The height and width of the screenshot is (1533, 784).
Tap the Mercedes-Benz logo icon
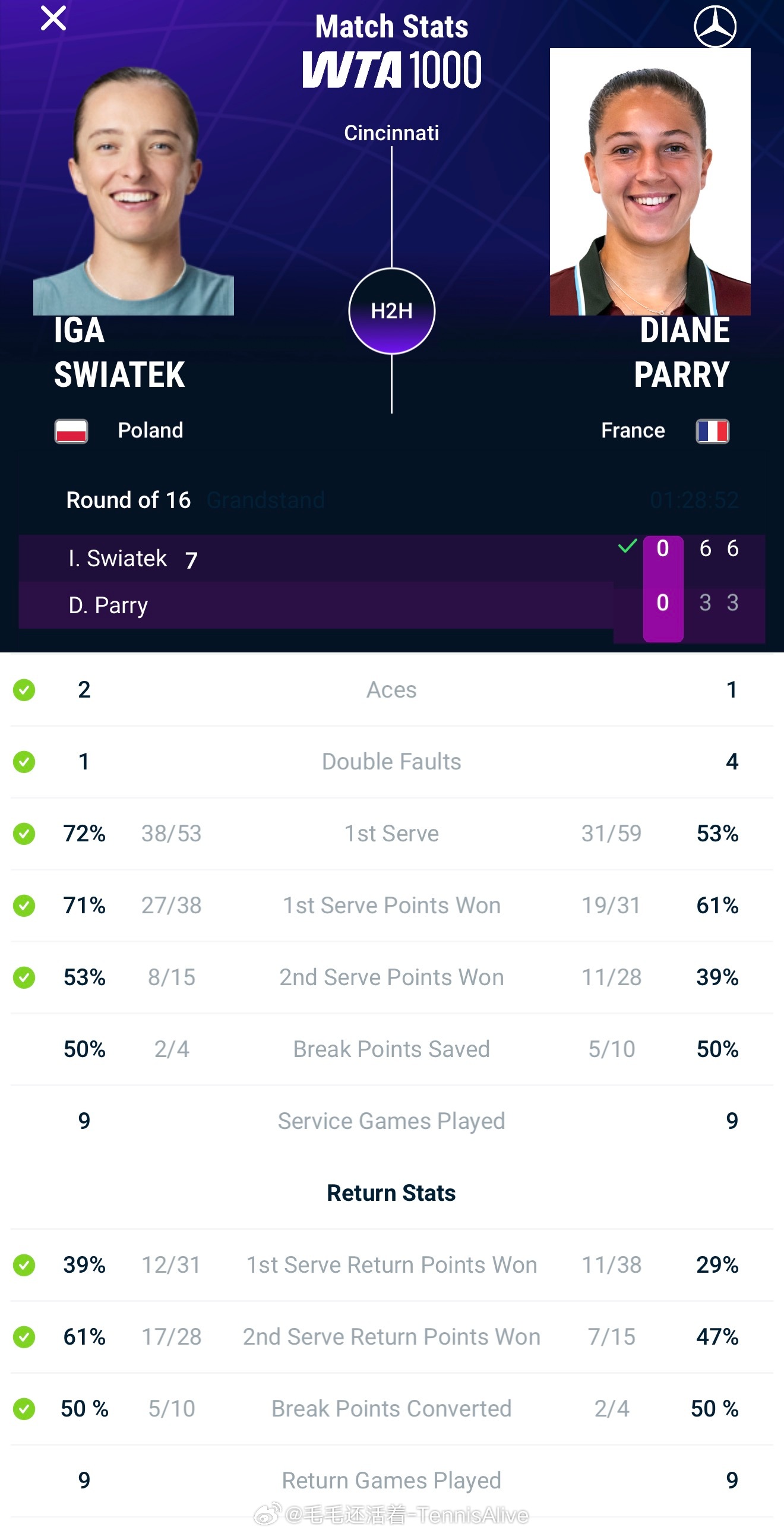tap(715, 27)
